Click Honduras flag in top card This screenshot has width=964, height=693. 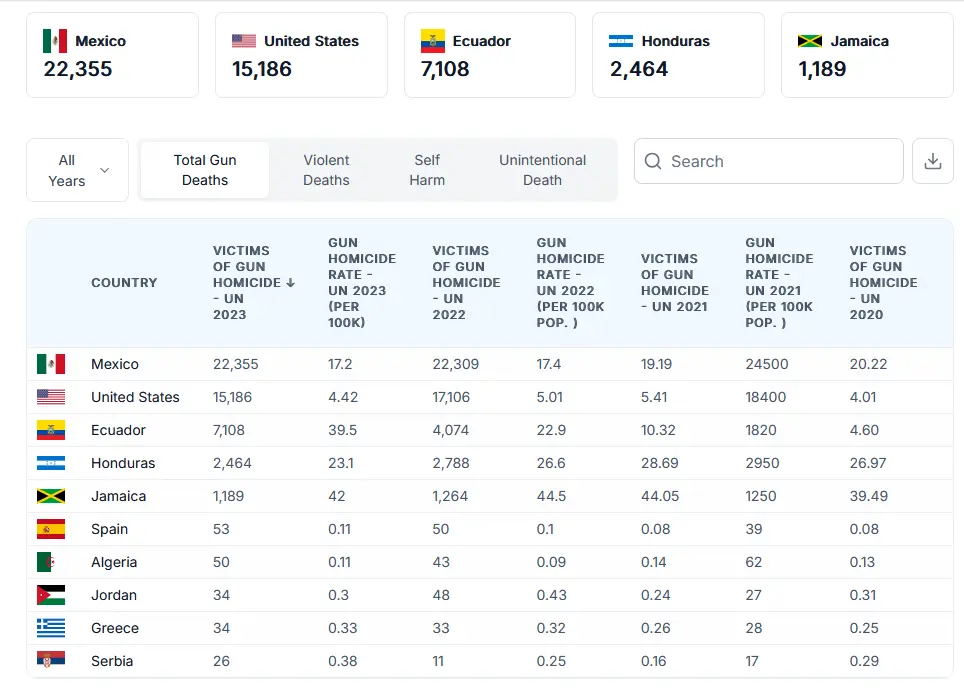click(621, 41)
